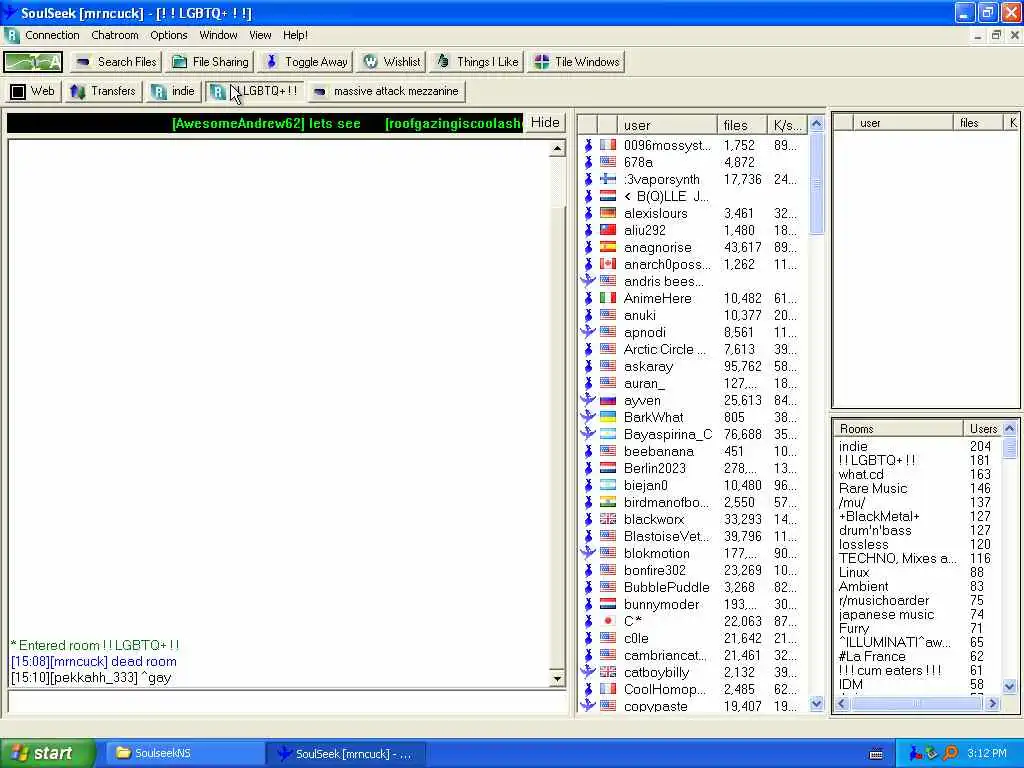Sort rooms list by Rooms column
The width and height of the screenshot is (1024, 768).
[899, 429]
